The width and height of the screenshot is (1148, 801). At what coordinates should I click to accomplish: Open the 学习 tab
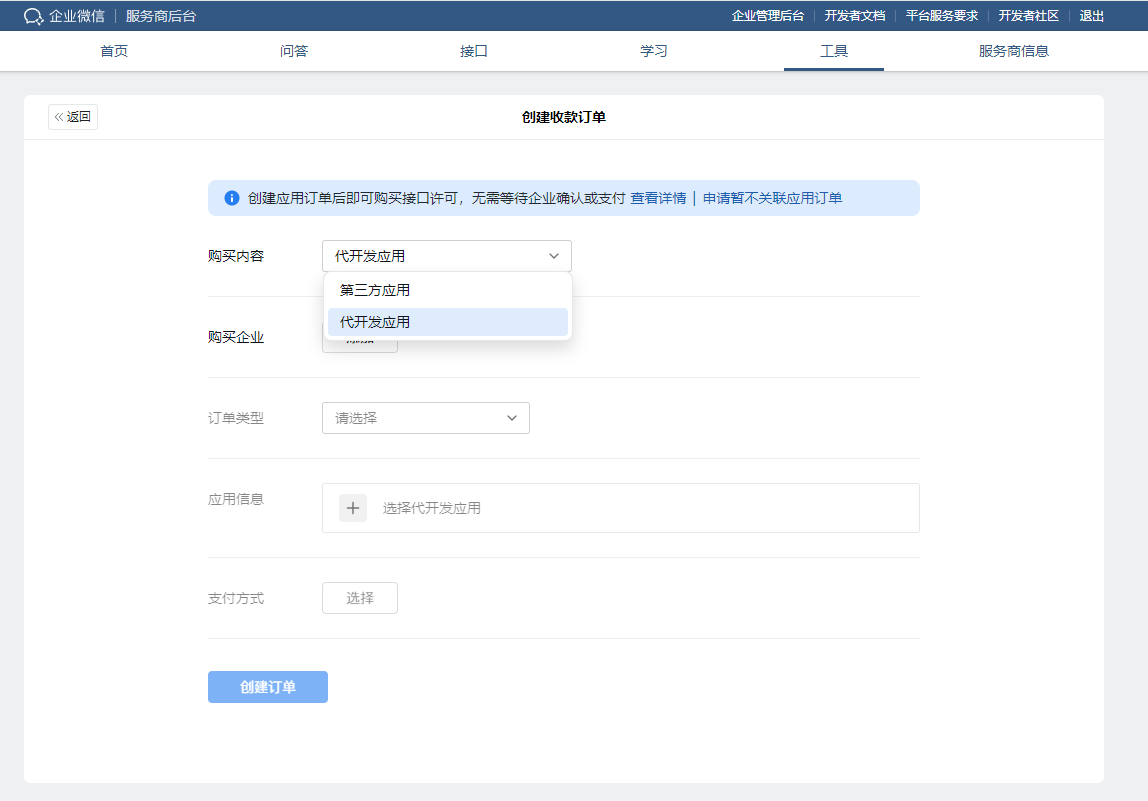(x=654, y=51)
